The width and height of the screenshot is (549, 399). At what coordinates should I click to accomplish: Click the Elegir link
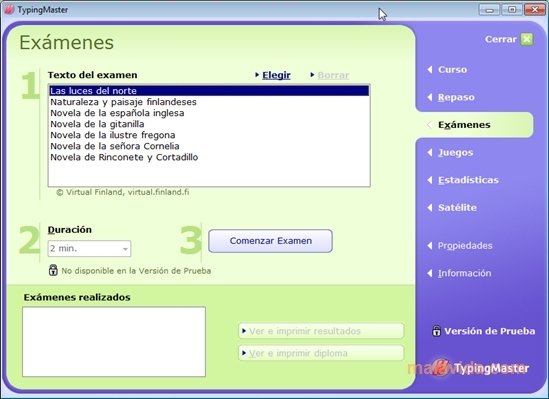(276, 75)
